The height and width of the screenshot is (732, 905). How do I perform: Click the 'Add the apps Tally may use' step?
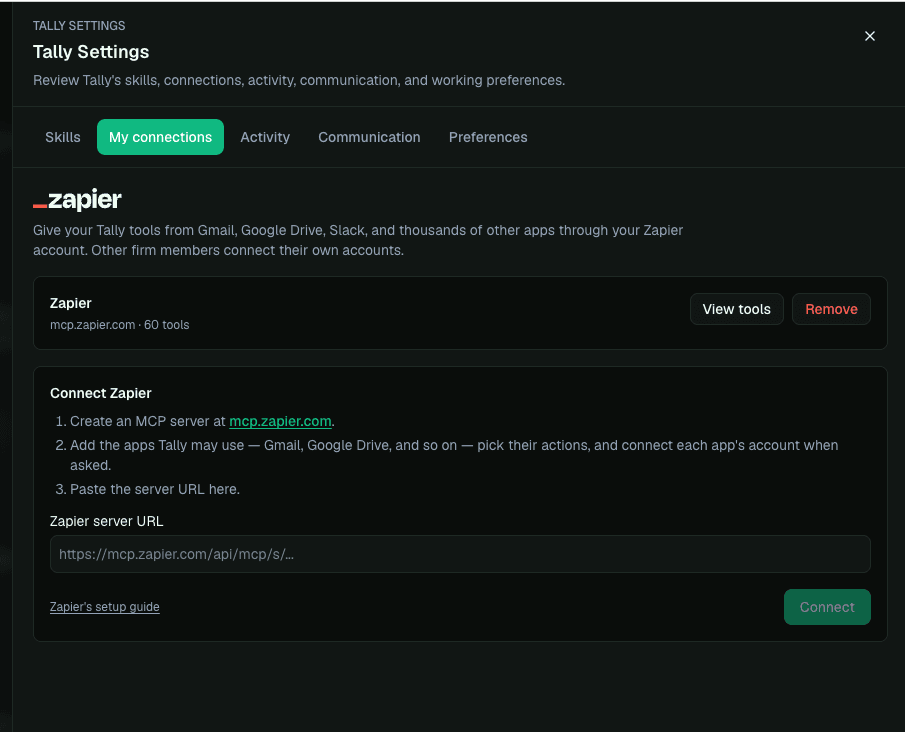[x=454, y=455]
